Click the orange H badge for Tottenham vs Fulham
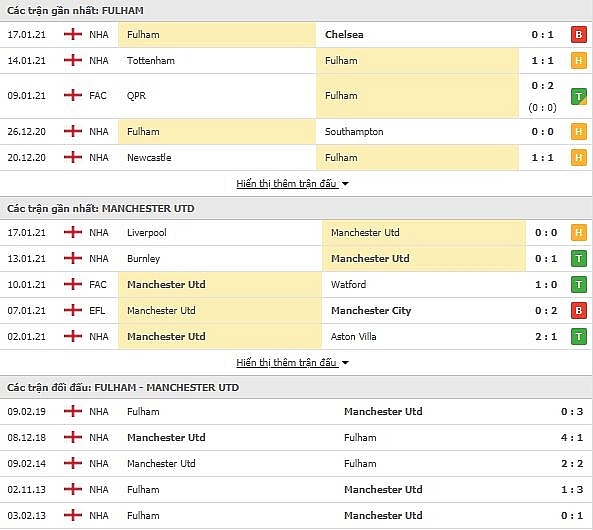The width and height of the screenshot is (593, 530). point(579,61)
